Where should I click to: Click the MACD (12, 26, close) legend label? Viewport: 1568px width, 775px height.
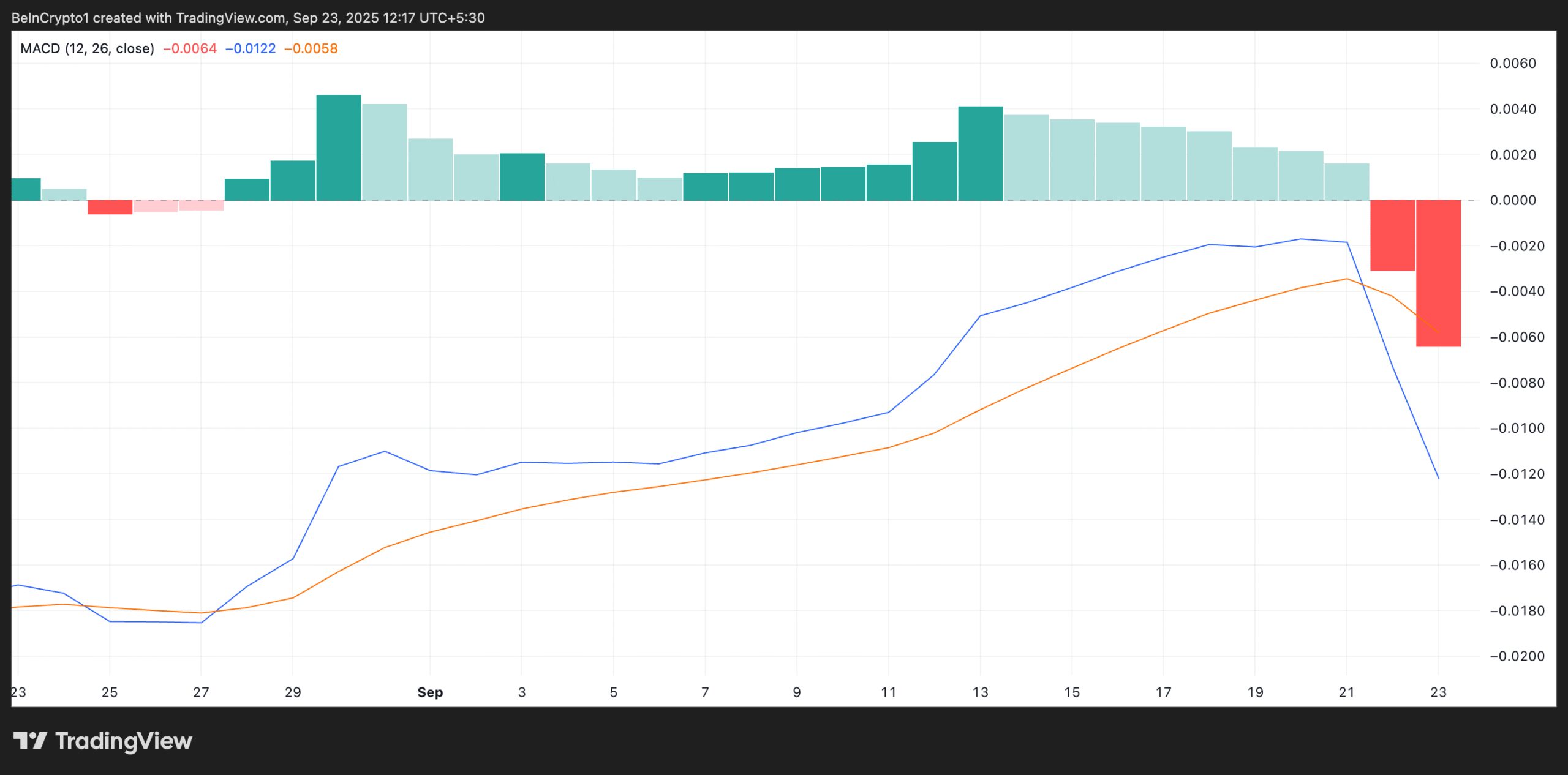[x=87, y=48]
